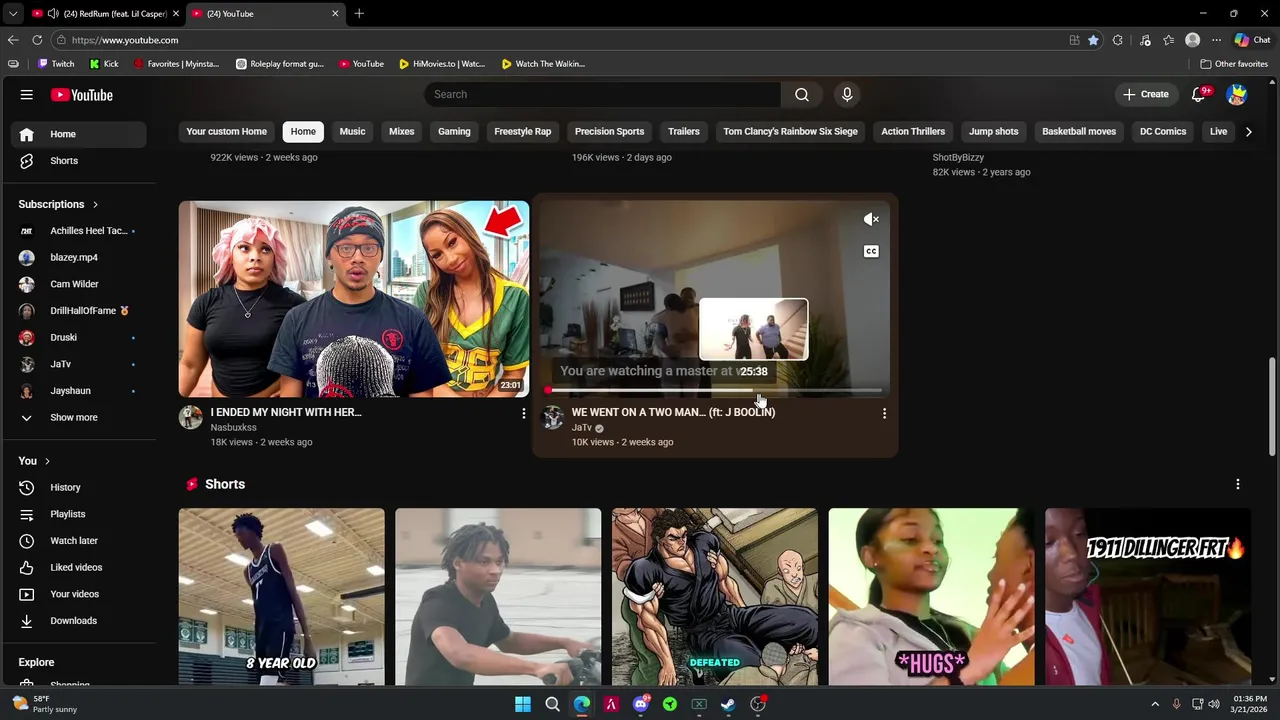The width and height of the screenshot is (1280, 720).
Task: Select Your custom Home chip
Action: click(x=226, y=132)
